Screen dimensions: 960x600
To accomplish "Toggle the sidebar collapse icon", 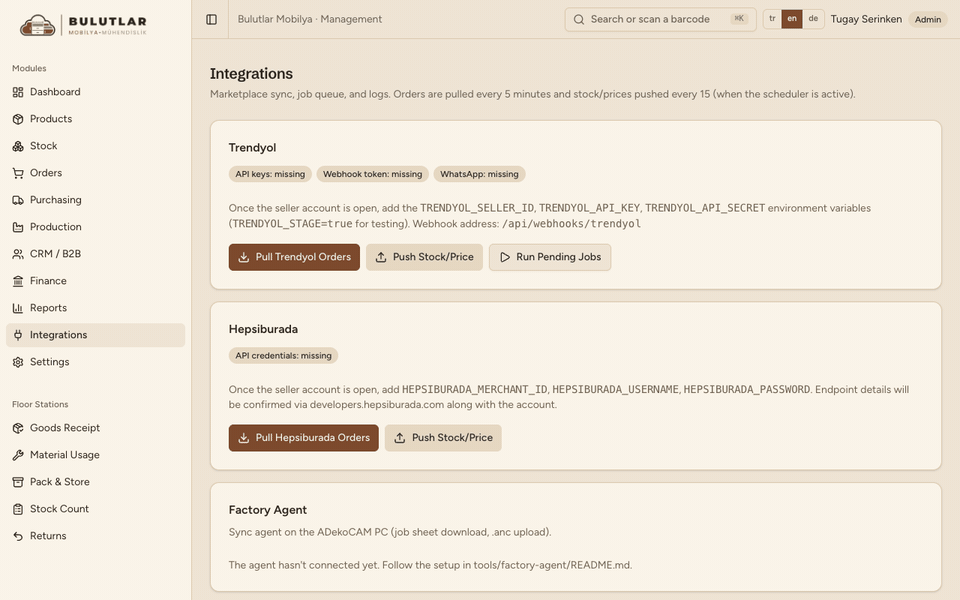I will 211,20.
